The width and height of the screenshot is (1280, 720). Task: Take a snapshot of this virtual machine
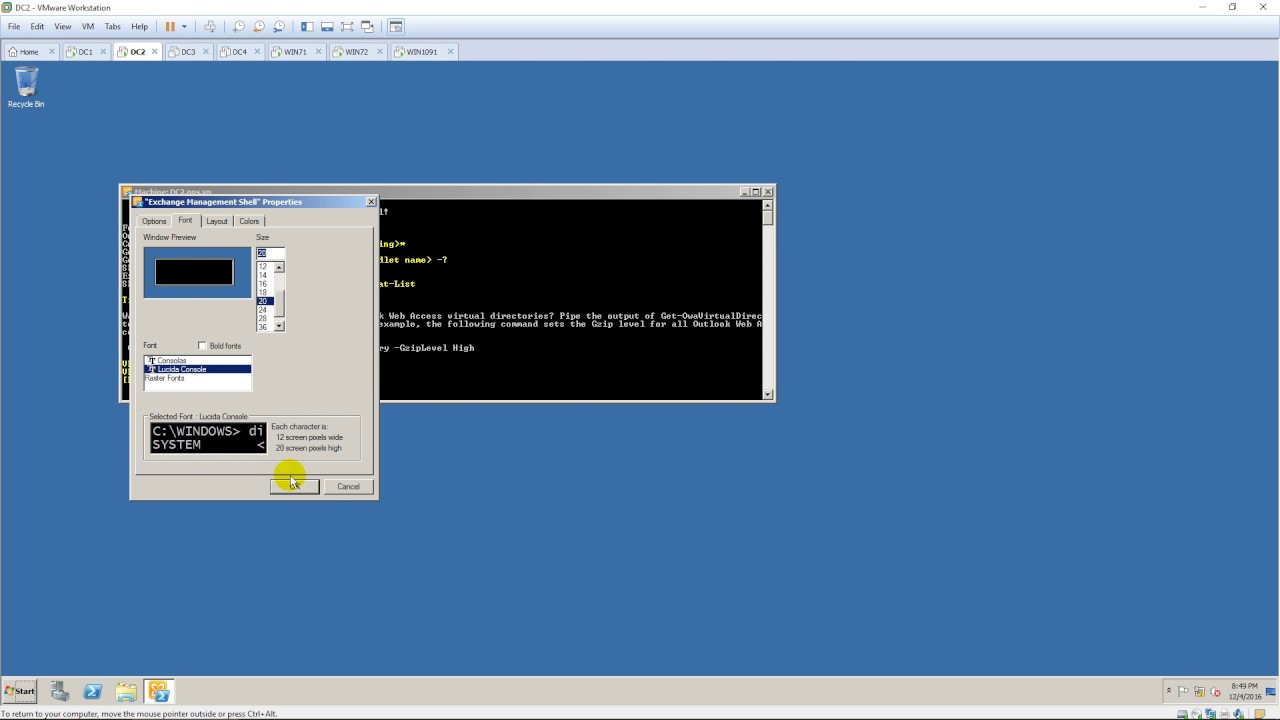(x=238, y=26)
